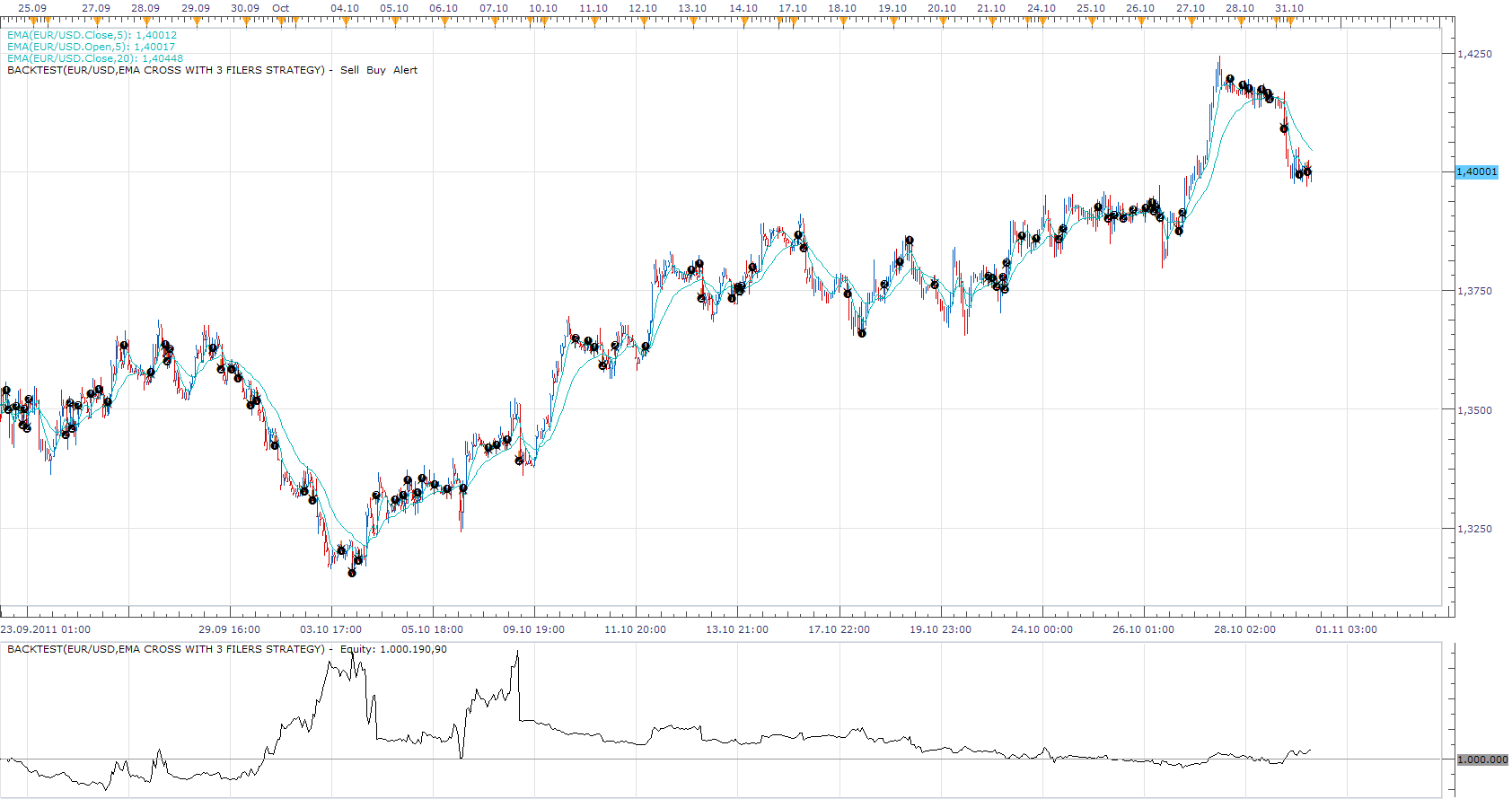Select the orange marker beneath 14.10
Viewport: 1512px width, 799px height.
pos(744,21)
